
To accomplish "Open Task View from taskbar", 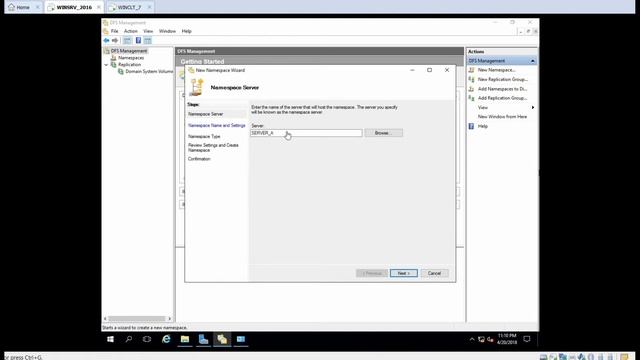I will click(x=147, y=339).
